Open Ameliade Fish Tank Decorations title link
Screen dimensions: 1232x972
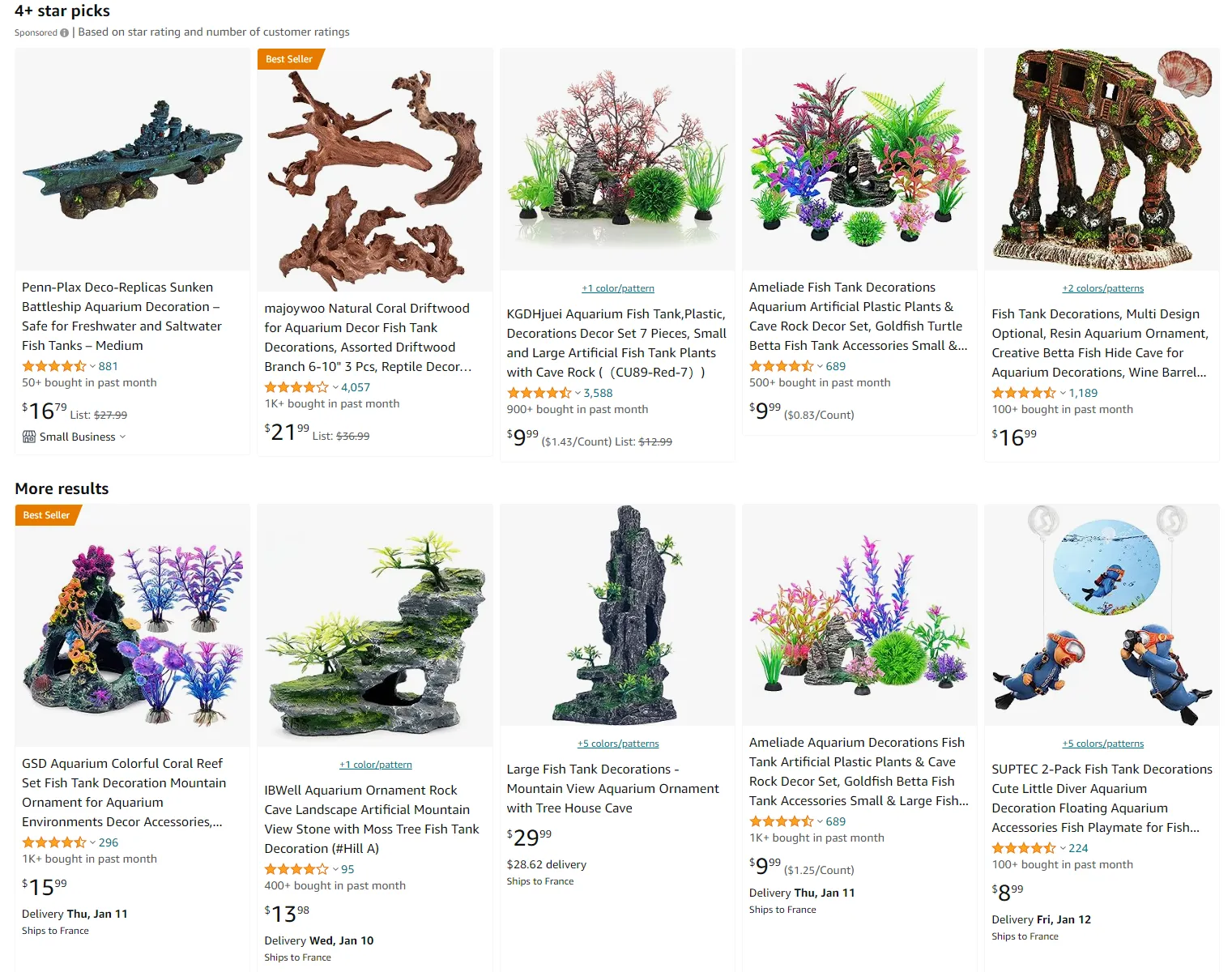point(859,317)
